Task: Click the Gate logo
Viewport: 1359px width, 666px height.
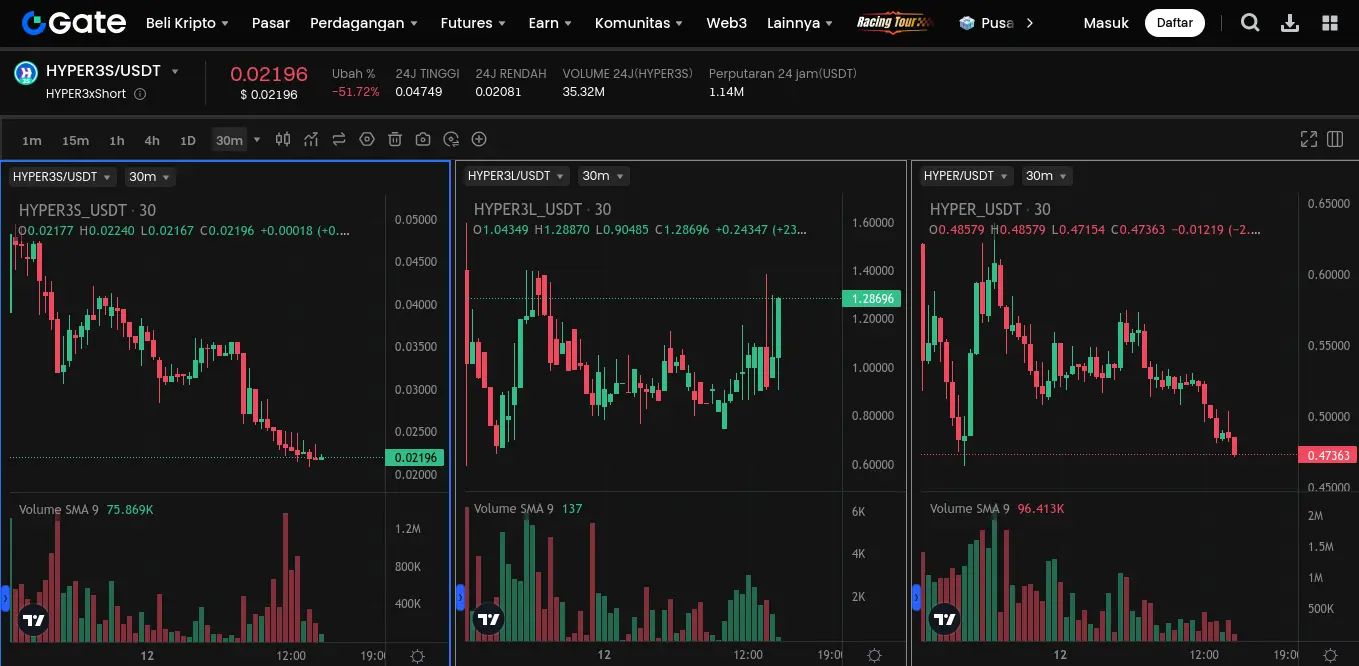Action: tap(74, 22)
